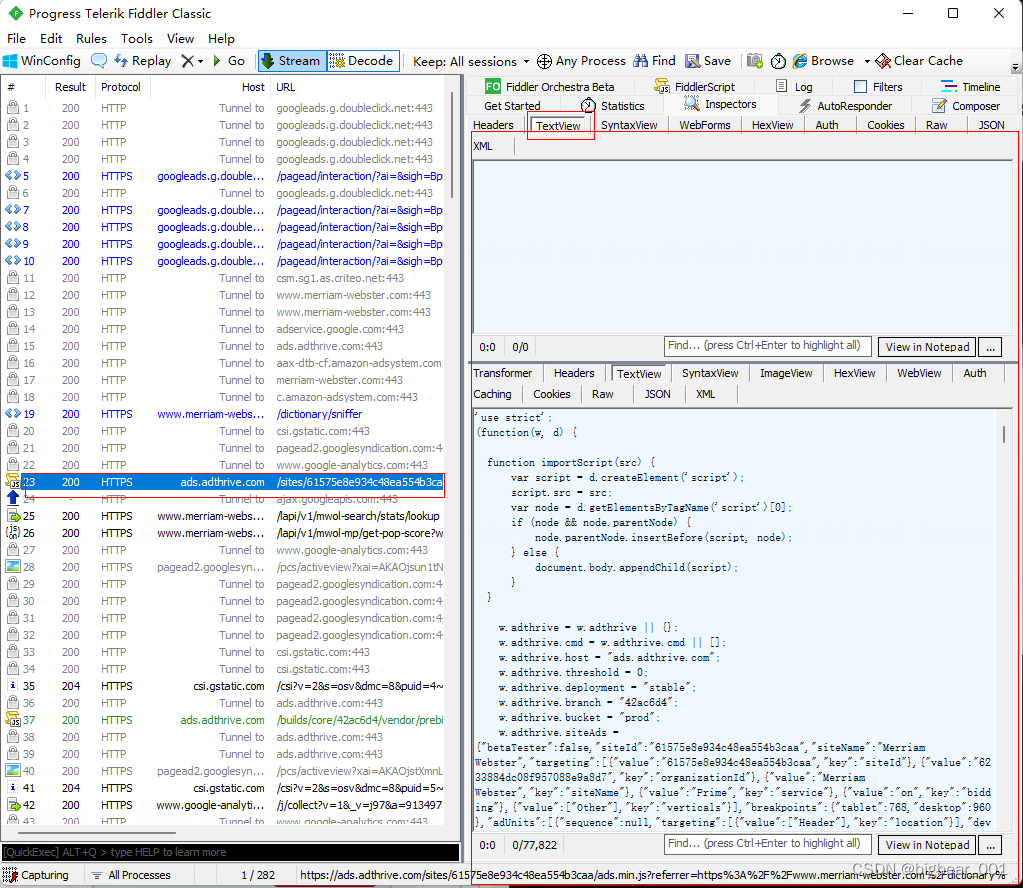Open WinConfig from the toolbar
This screenshot has height=888, width=1023.
tap(42, 61)
